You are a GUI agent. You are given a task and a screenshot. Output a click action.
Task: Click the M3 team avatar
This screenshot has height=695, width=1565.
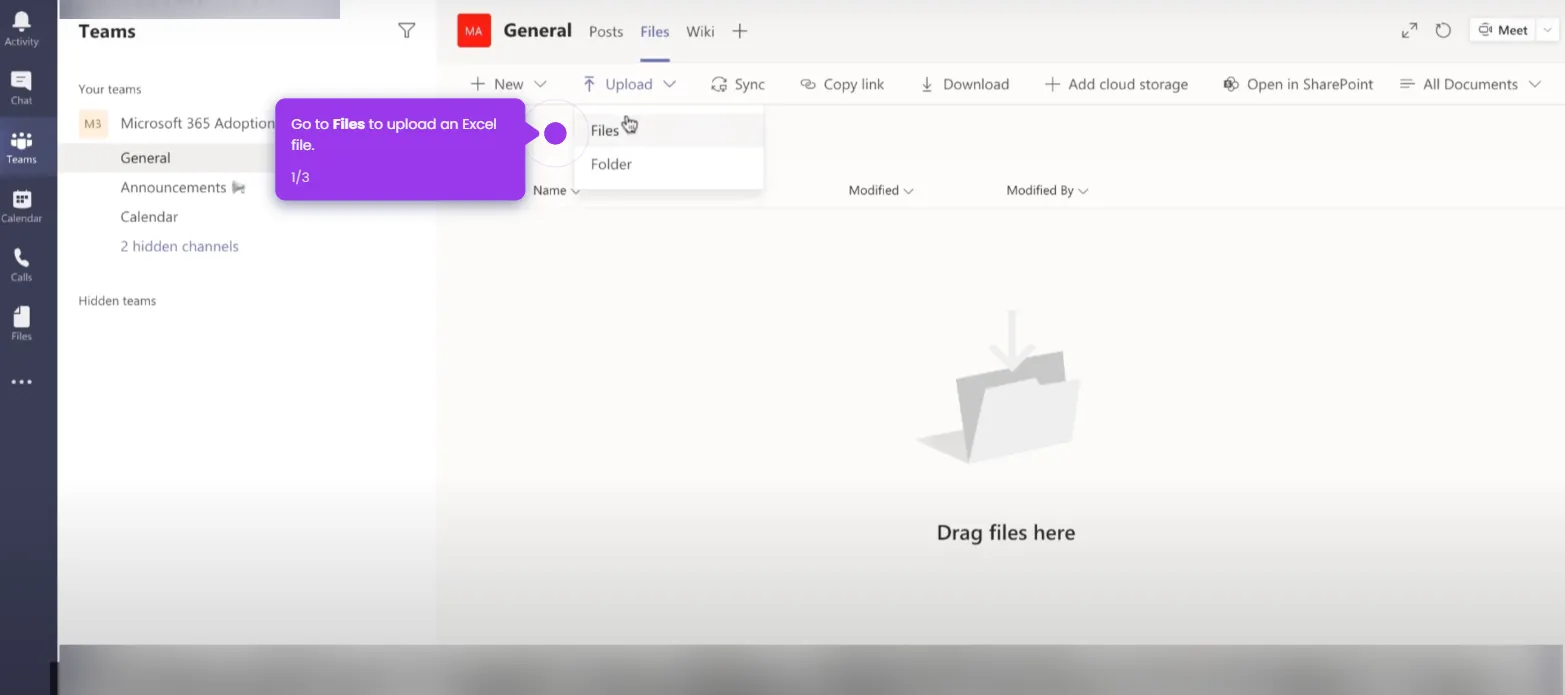tap(93, 124)
